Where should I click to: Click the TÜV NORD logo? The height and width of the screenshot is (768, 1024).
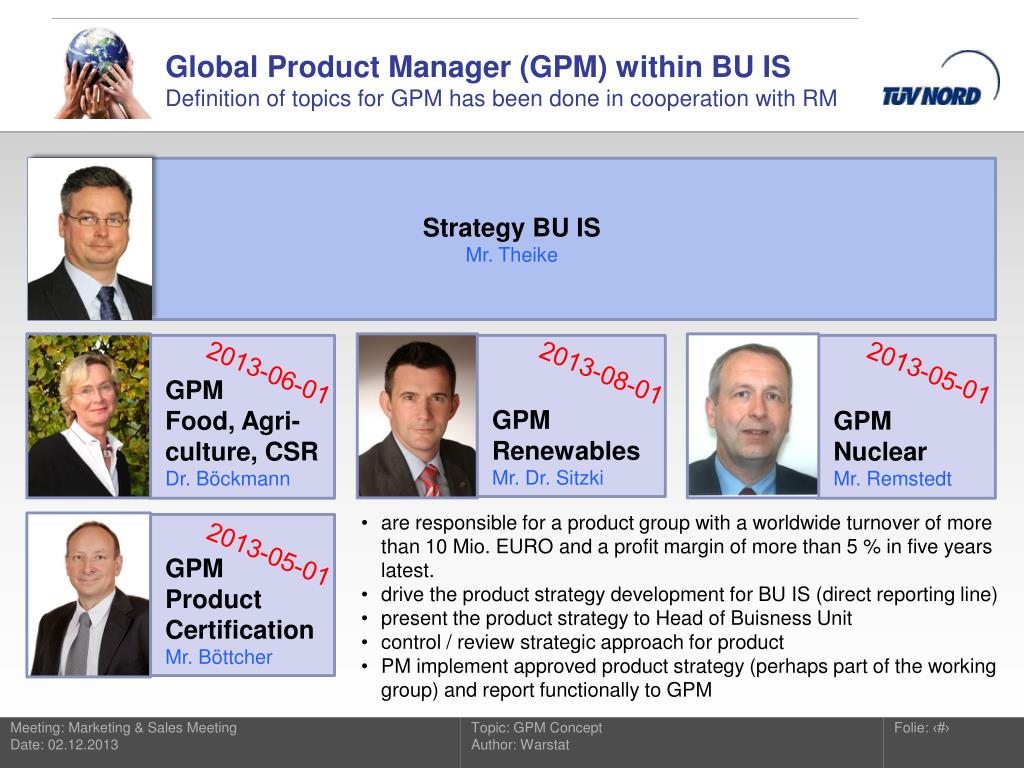click(x=940, y=80)
